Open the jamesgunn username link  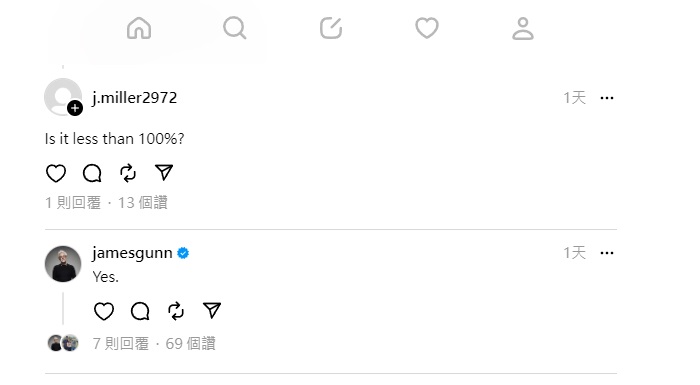[132, 253]
